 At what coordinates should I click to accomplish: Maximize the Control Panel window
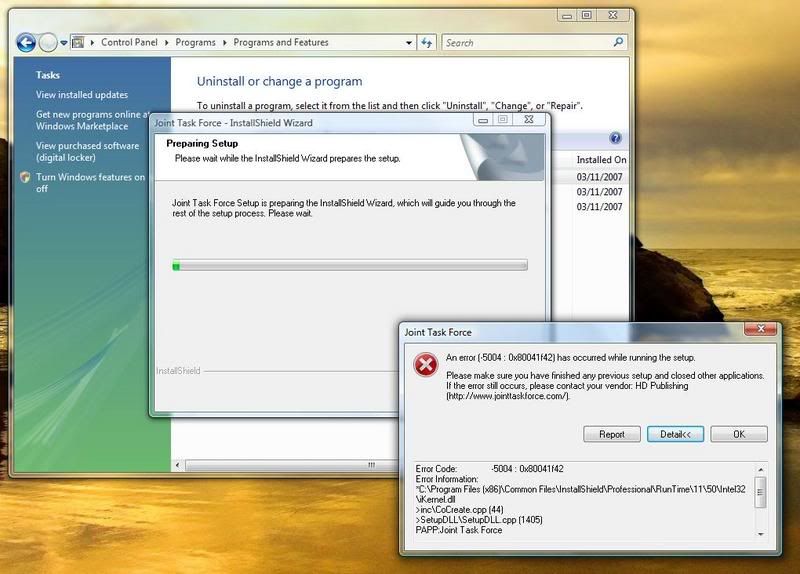point(587,15)
